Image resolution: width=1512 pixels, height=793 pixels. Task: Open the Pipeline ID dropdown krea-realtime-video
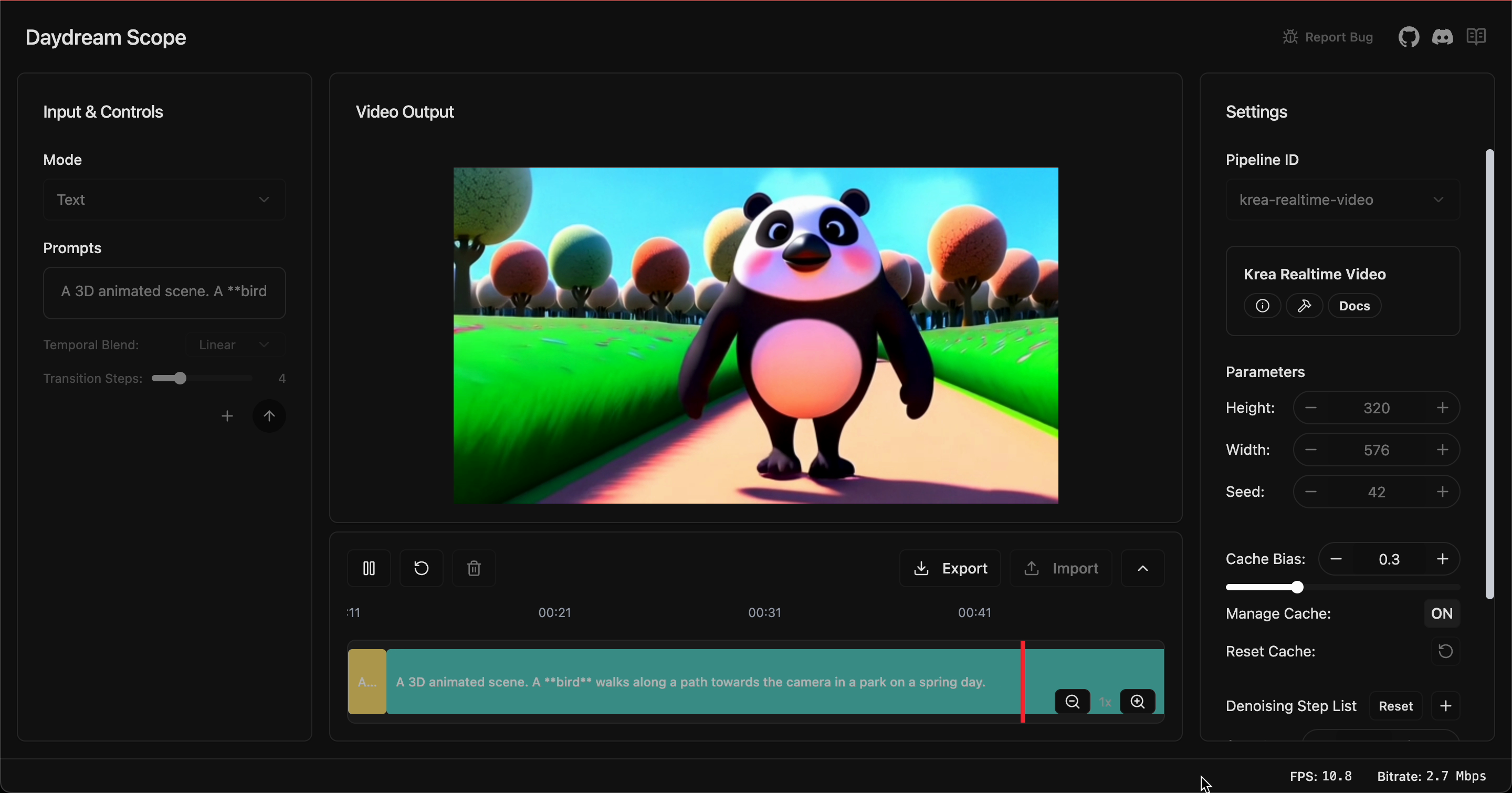coord(1342,200)
